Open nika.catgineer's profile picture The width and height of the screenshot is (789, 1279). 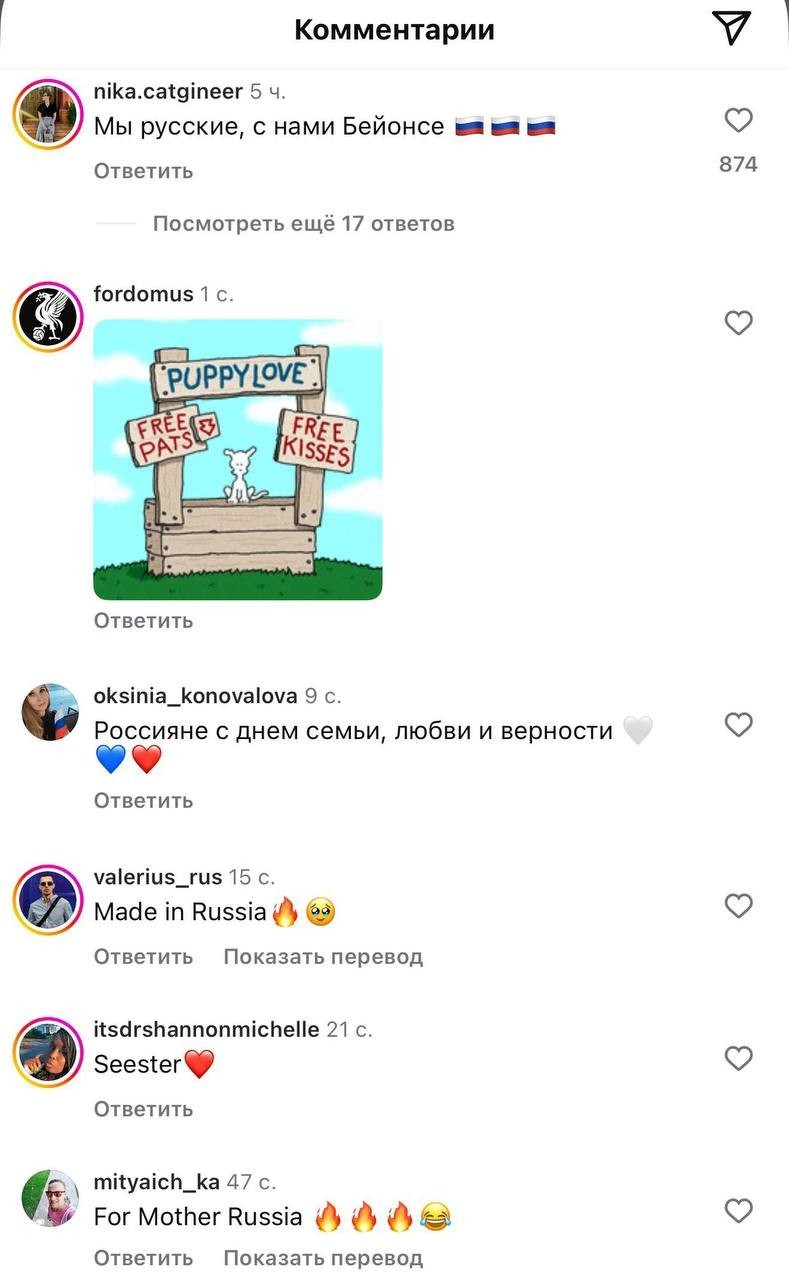48,113
